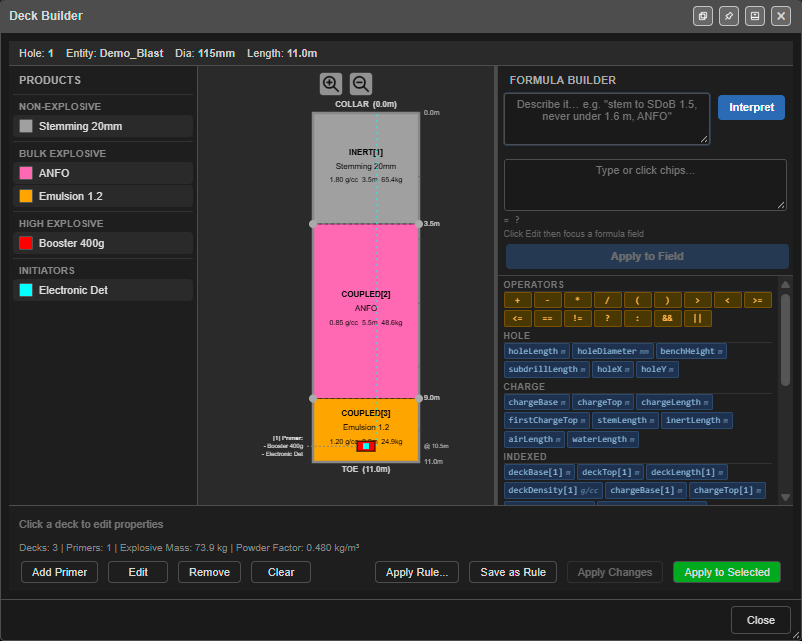Insert the deckTop[1] indexed chip
This screenshot has height=641, width=802.
tap(610, 472)
